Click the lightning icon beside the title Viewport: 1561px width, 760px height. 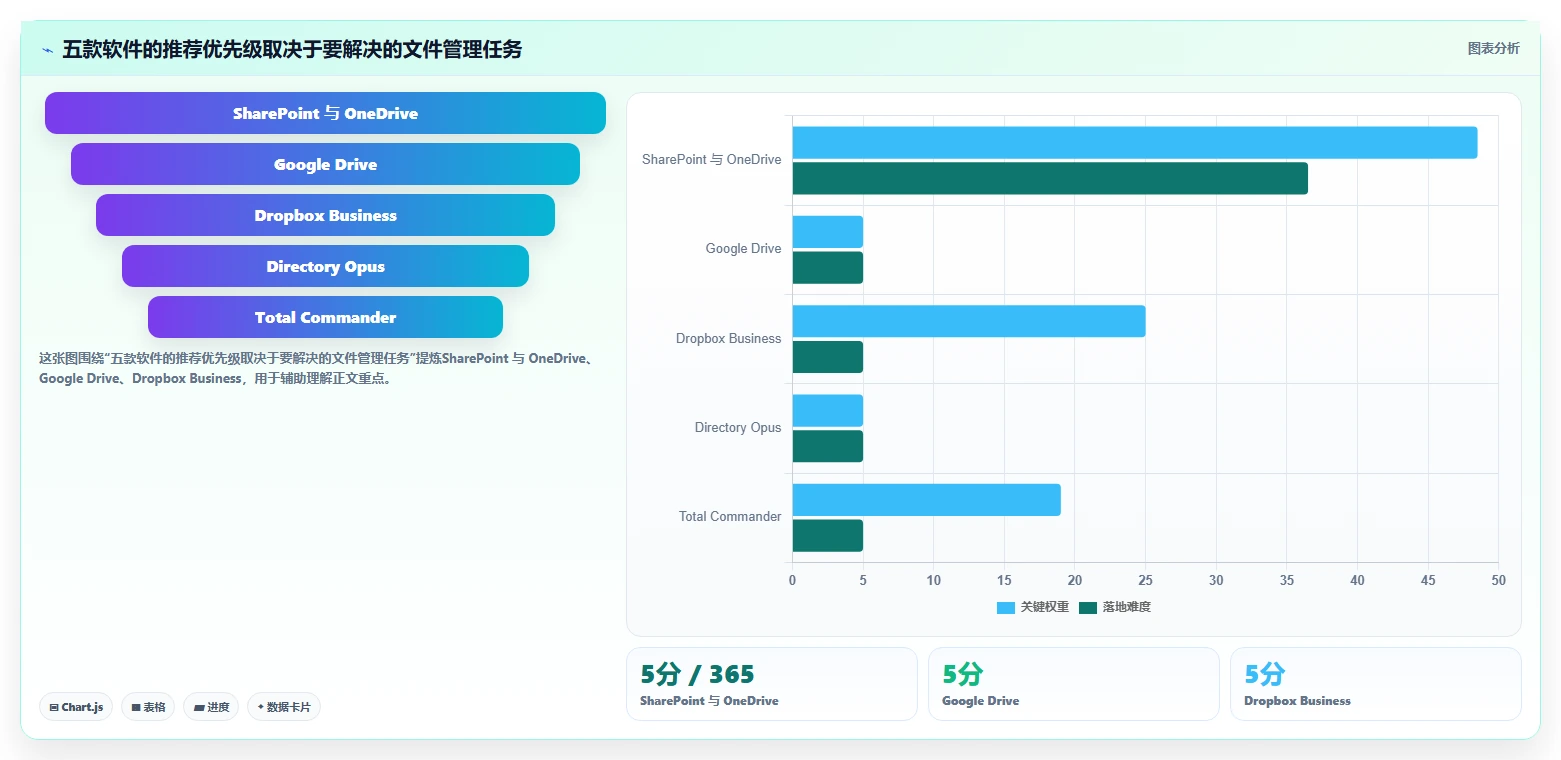tap(47, 50)
